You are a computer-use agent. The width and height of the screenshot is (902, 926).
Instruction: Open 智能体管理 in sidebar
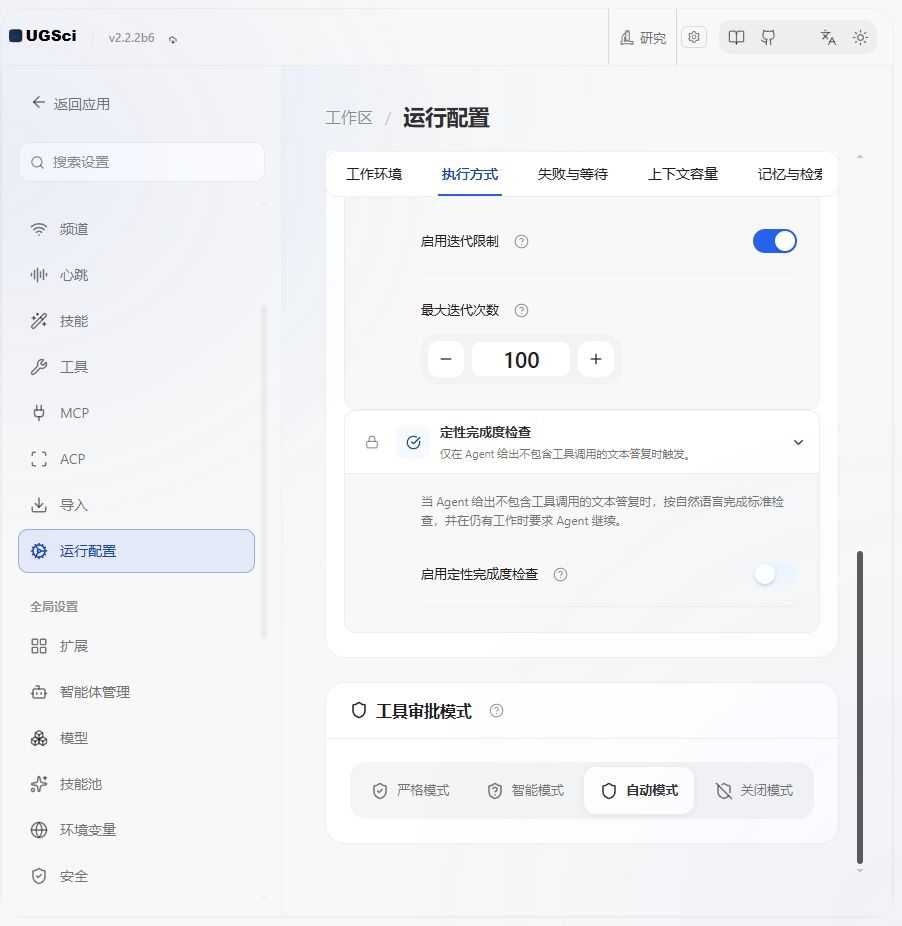137,692
